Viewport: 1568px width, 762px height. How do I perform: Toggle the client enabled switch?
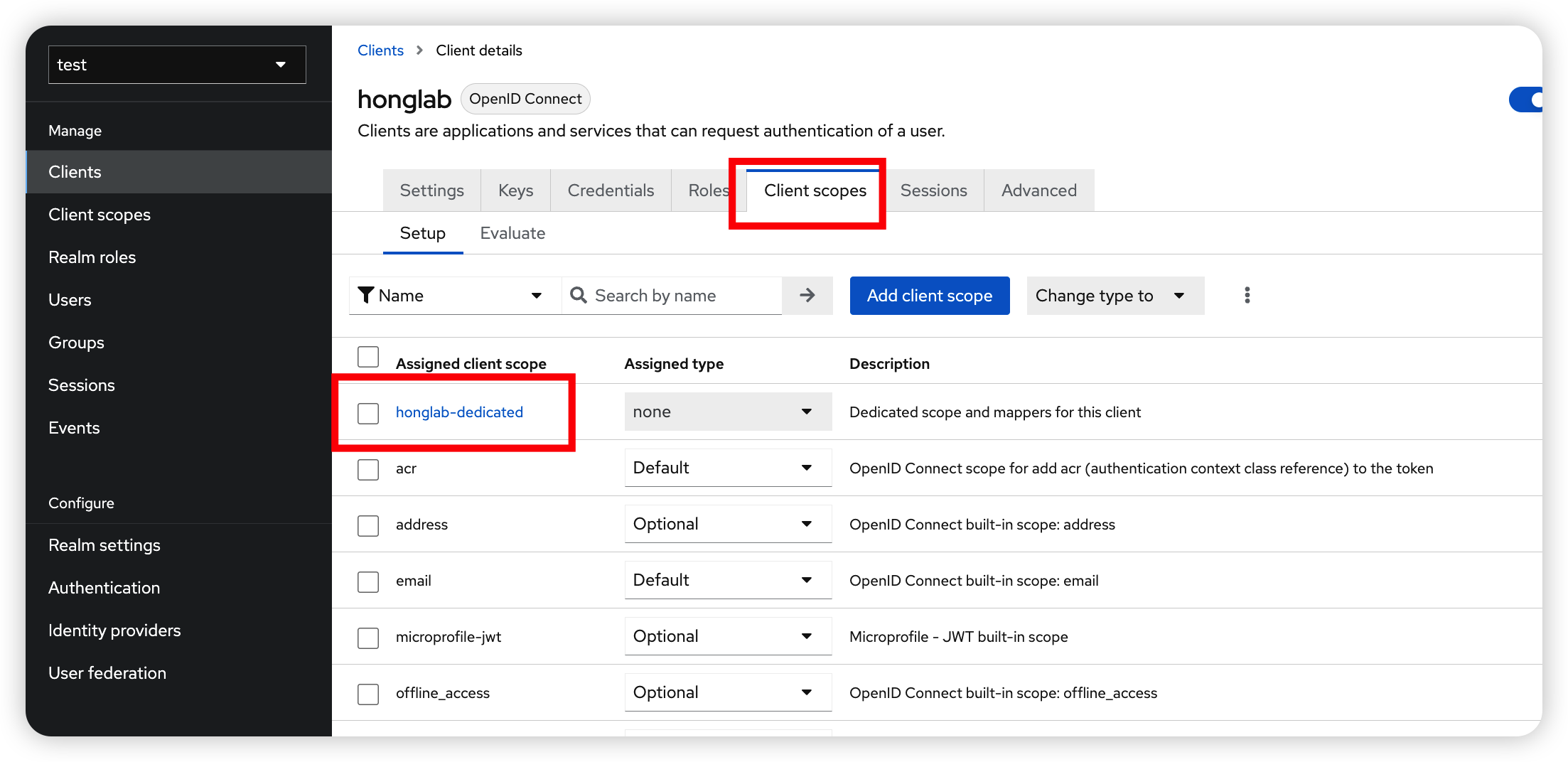(x=1525, y=100)
